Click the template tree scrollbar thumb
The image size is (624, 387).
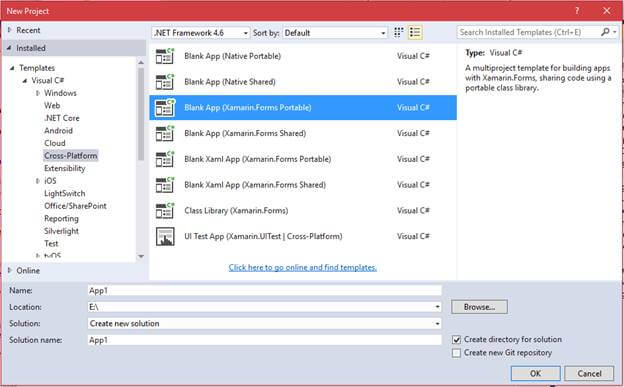pyautogui.click(x=141, y=114)
